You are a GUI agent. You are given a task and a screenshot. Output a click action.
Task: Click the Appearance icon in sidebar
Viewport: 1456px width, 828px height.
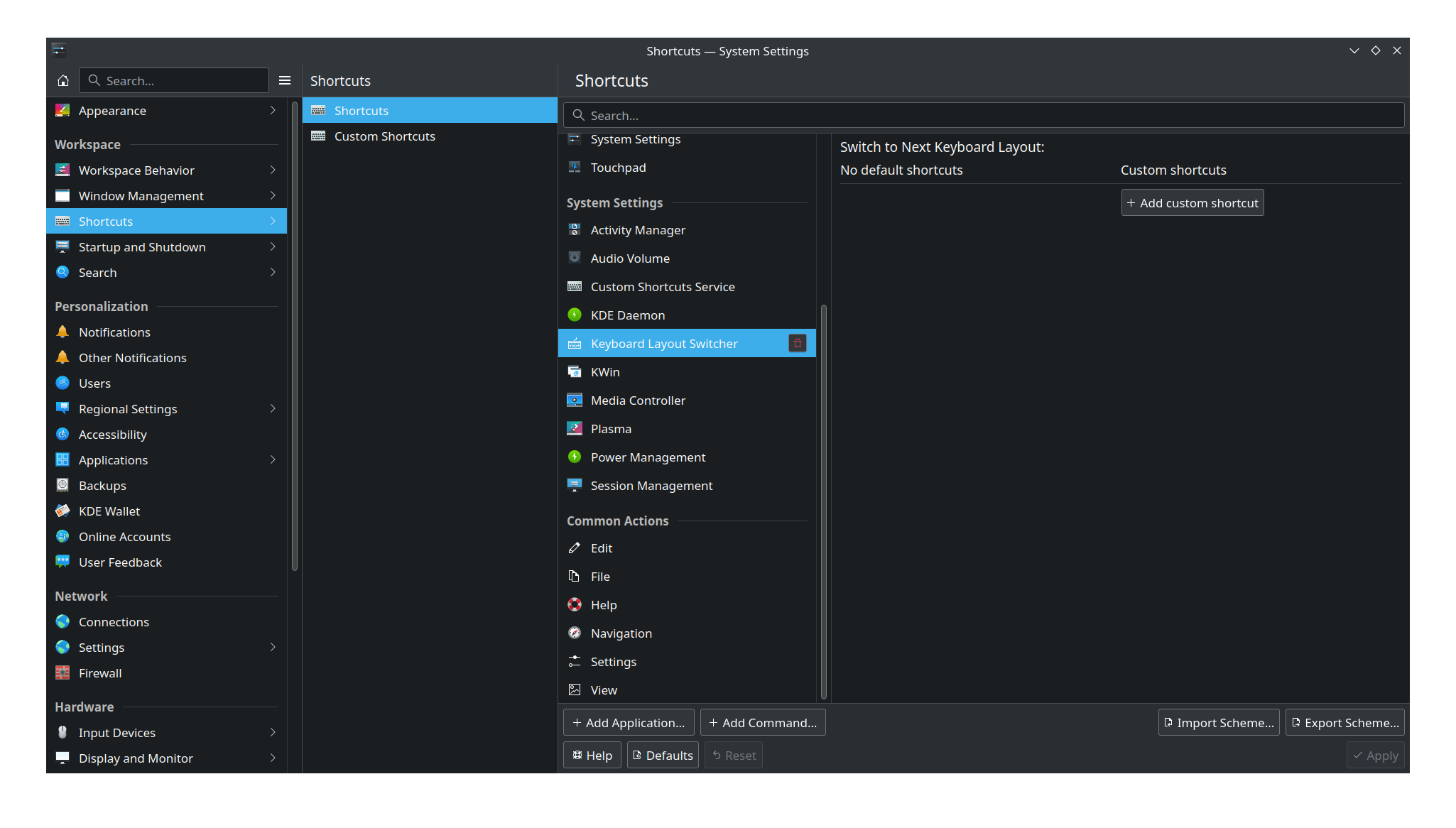click(63, 111)
